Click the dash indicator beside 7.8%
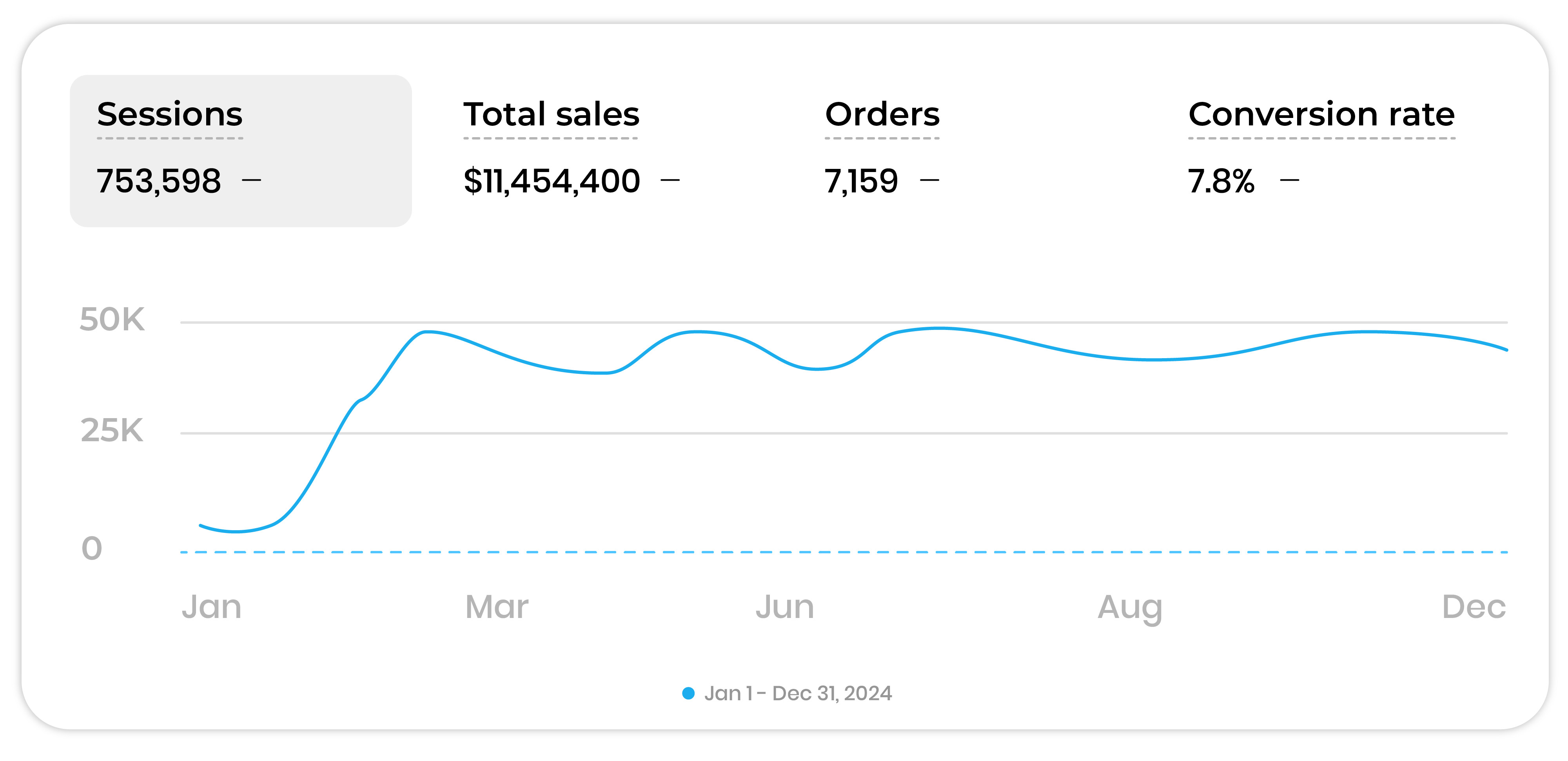The image size is (1568, 761). [x=1289, y=180]
